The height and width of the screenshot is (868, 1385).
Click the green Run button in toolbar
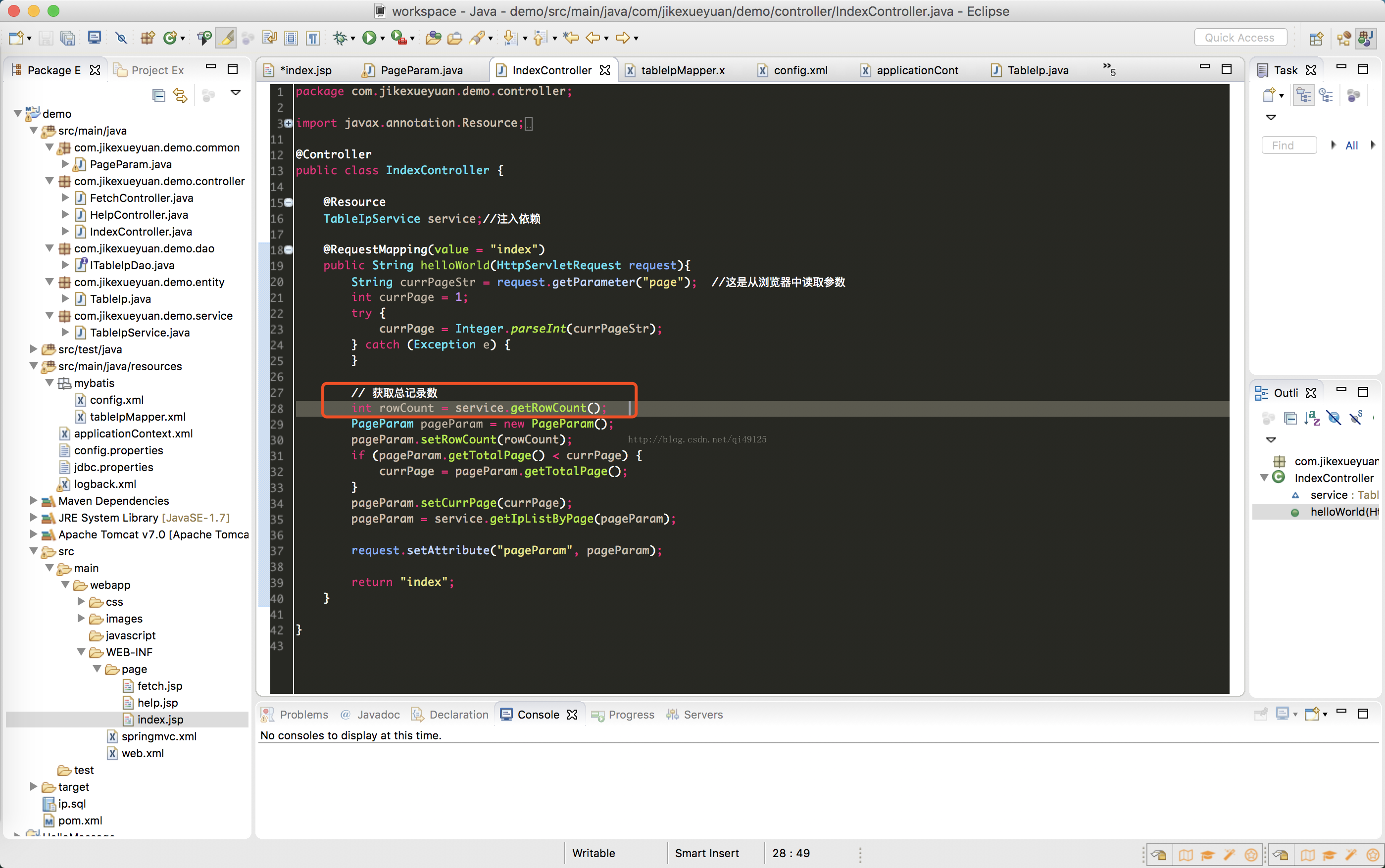coord(369,38)
